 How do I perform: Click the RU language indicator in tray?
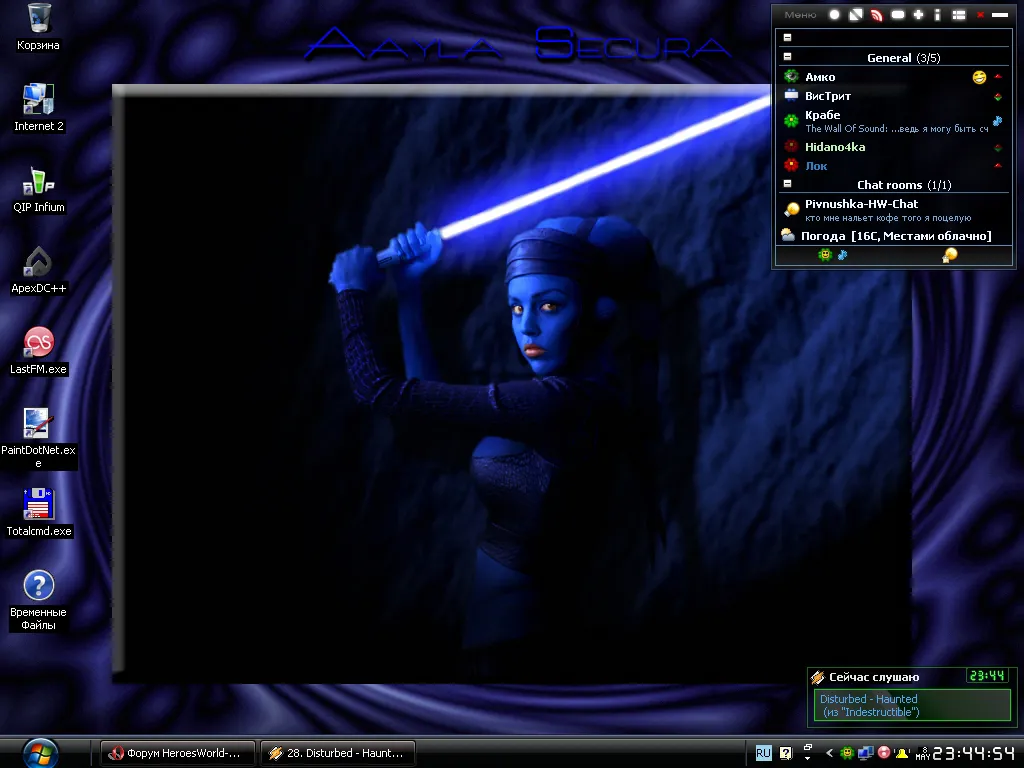tap(763, 753)
